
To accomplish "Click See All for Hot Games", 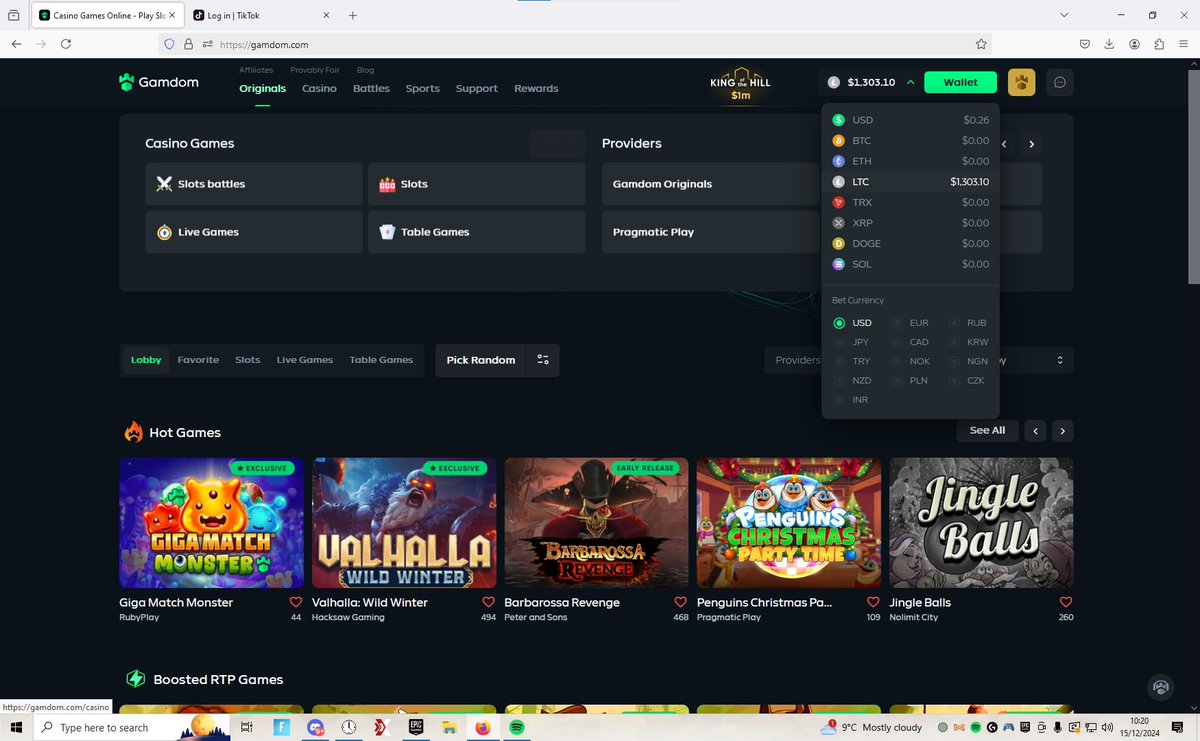I will coord(987,430).
